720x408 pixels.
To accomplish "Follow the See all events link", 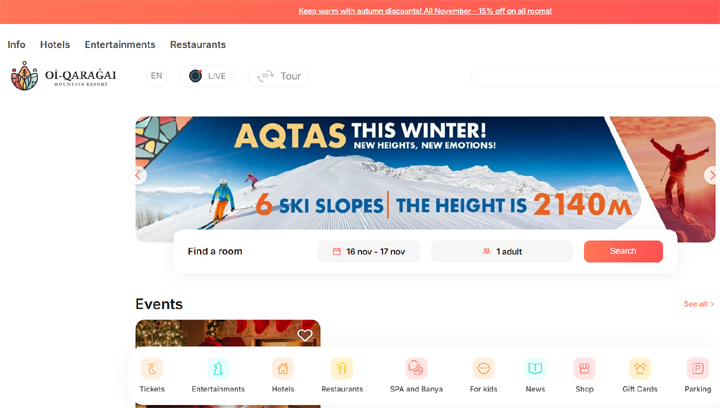I will (698, 304).
